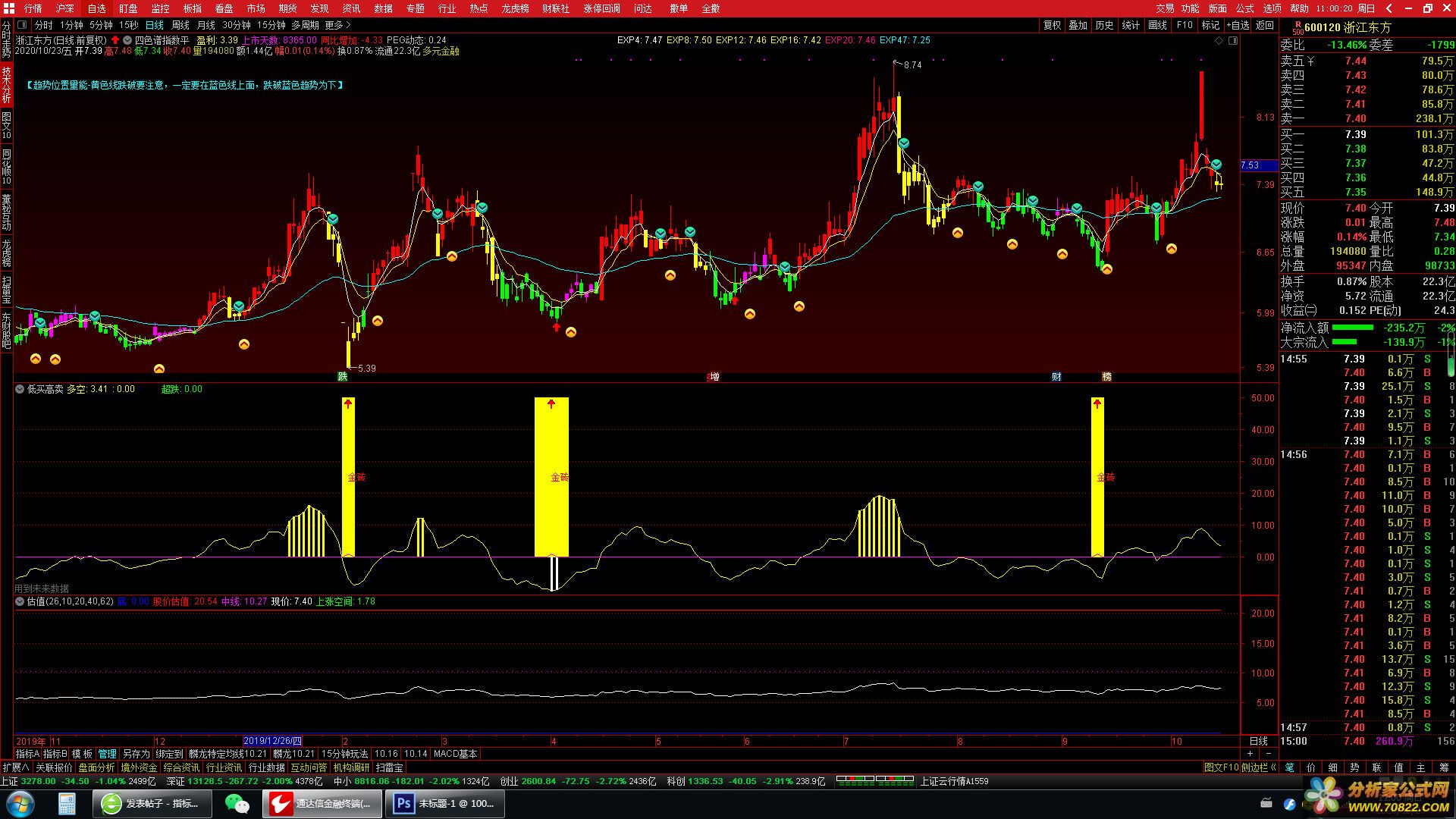Toggle the panel layout icon beside 分时
The height and width of the screenshot is (819, 1456).
pyautogui.click(x=23, y=25)
